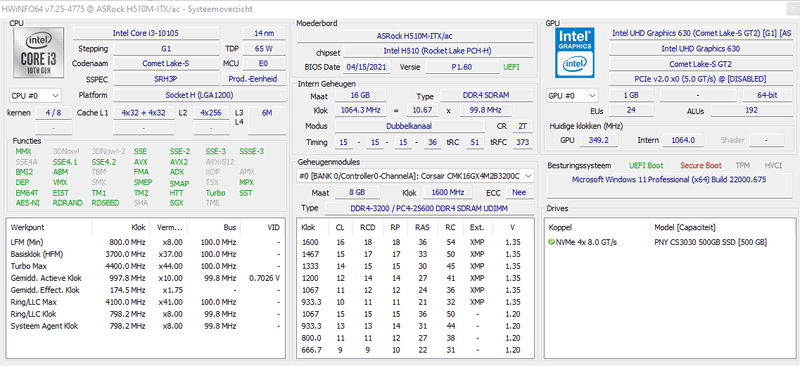Click the 4x32 + 4x32 L1 cache value
This screenshot has width=800, height=366.
[x=143, y=113]
